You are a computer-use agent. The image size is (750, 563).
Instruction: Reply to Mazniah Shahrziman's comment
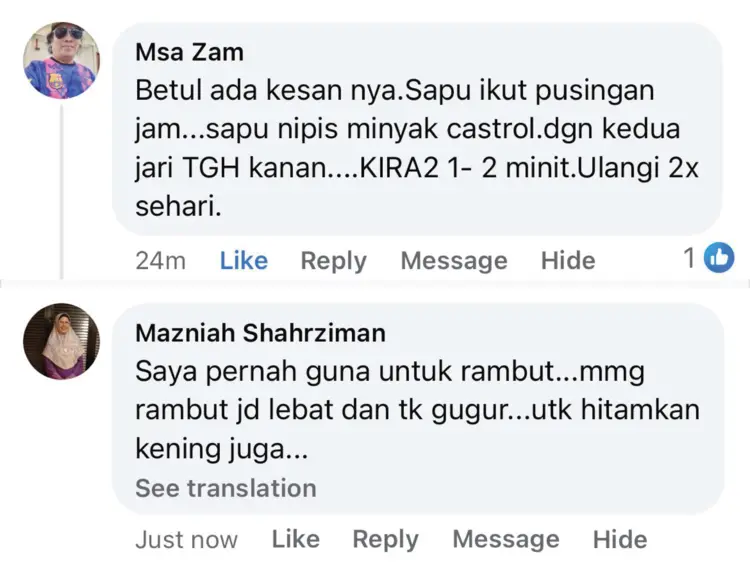click(x=386, y=540)
